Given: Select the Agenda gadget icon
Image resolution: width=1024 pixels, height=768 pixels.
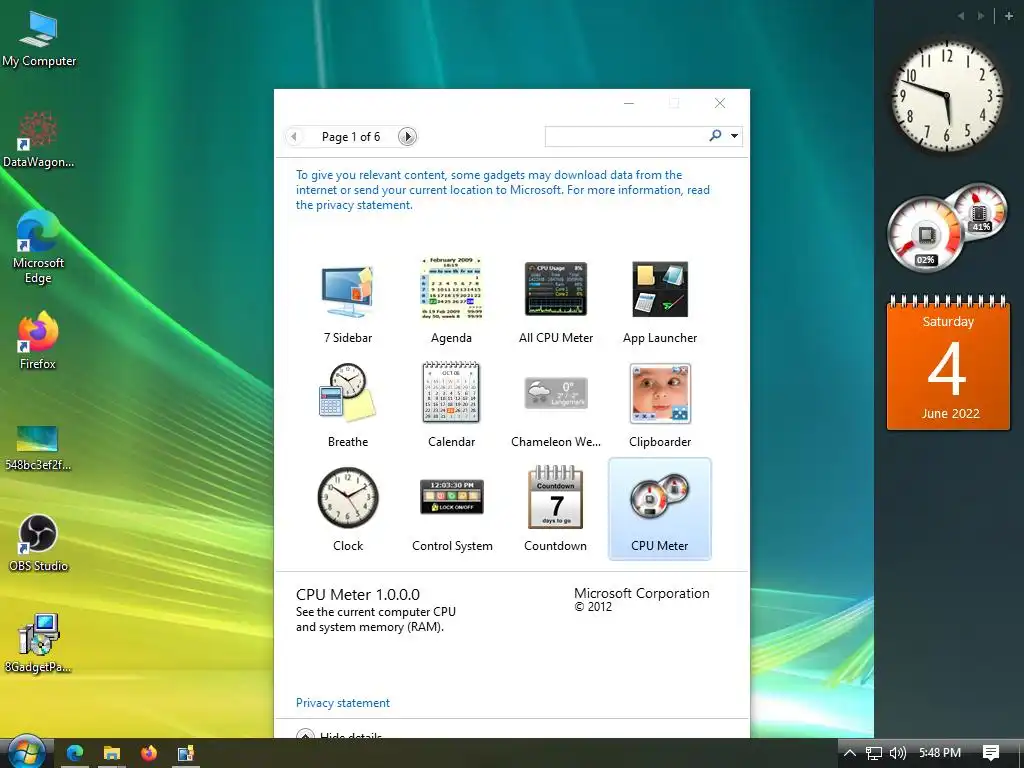Looking at the screenshot, I should (x=451, y=289).
